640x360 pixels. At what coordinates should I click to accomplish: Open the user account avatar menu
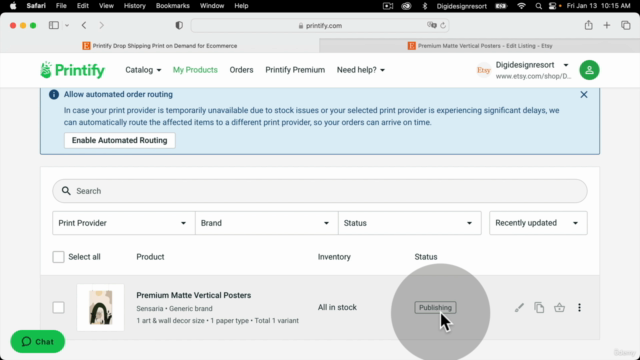(x=589, y=70)
